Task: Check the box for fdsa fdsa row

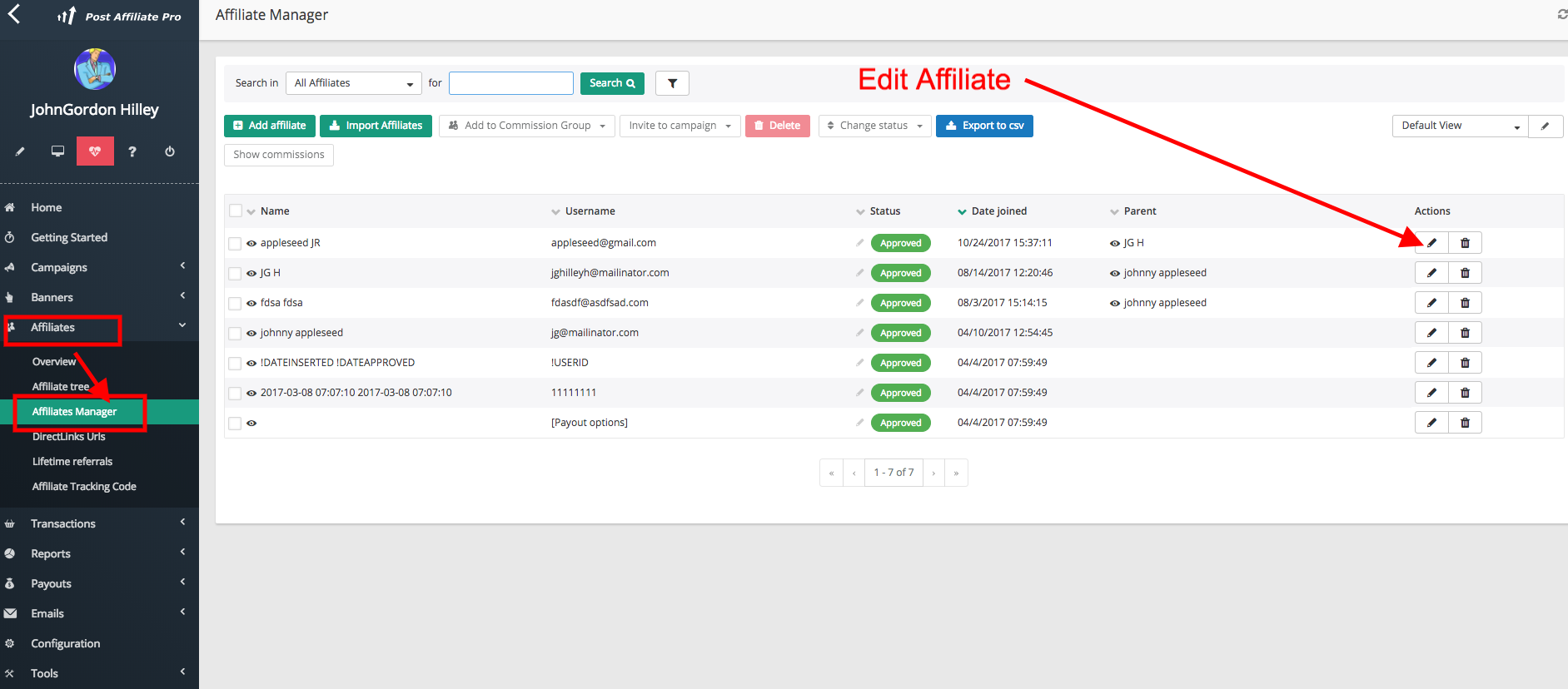Action: pos(235,304)
